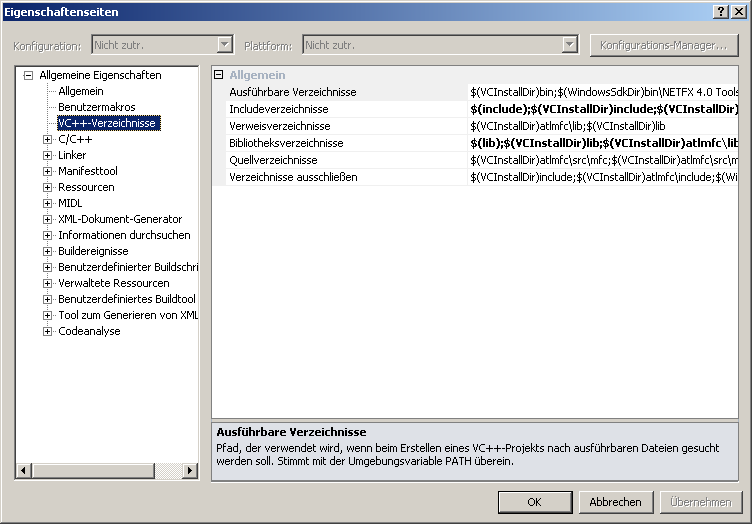Select Verwaltete Ressourcen tree label

click(x=114, y=283)
